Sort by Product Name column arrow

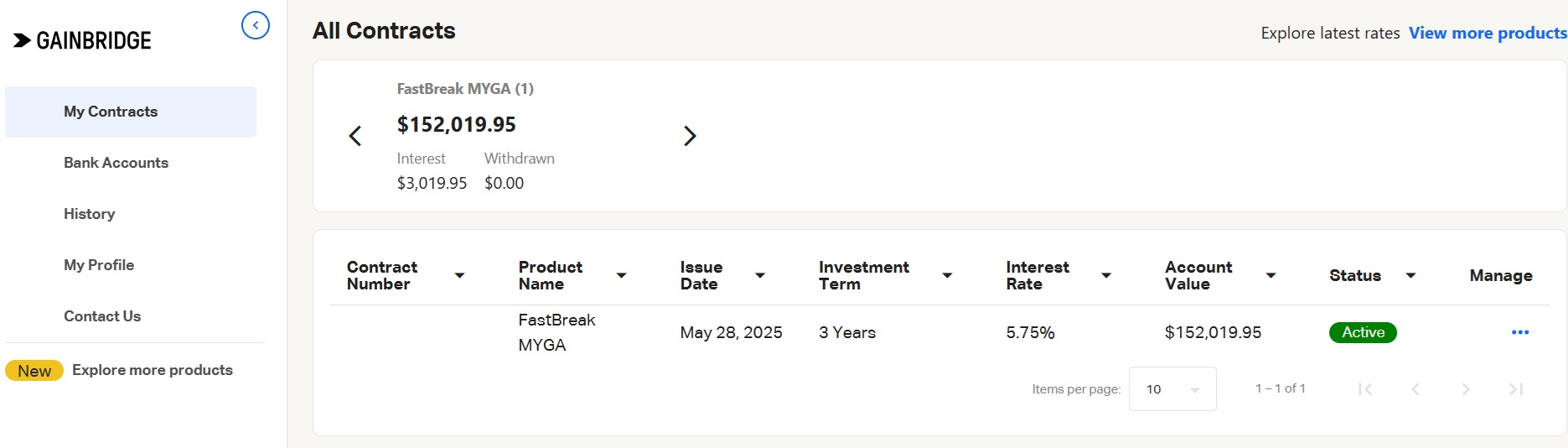pos(622,275)
